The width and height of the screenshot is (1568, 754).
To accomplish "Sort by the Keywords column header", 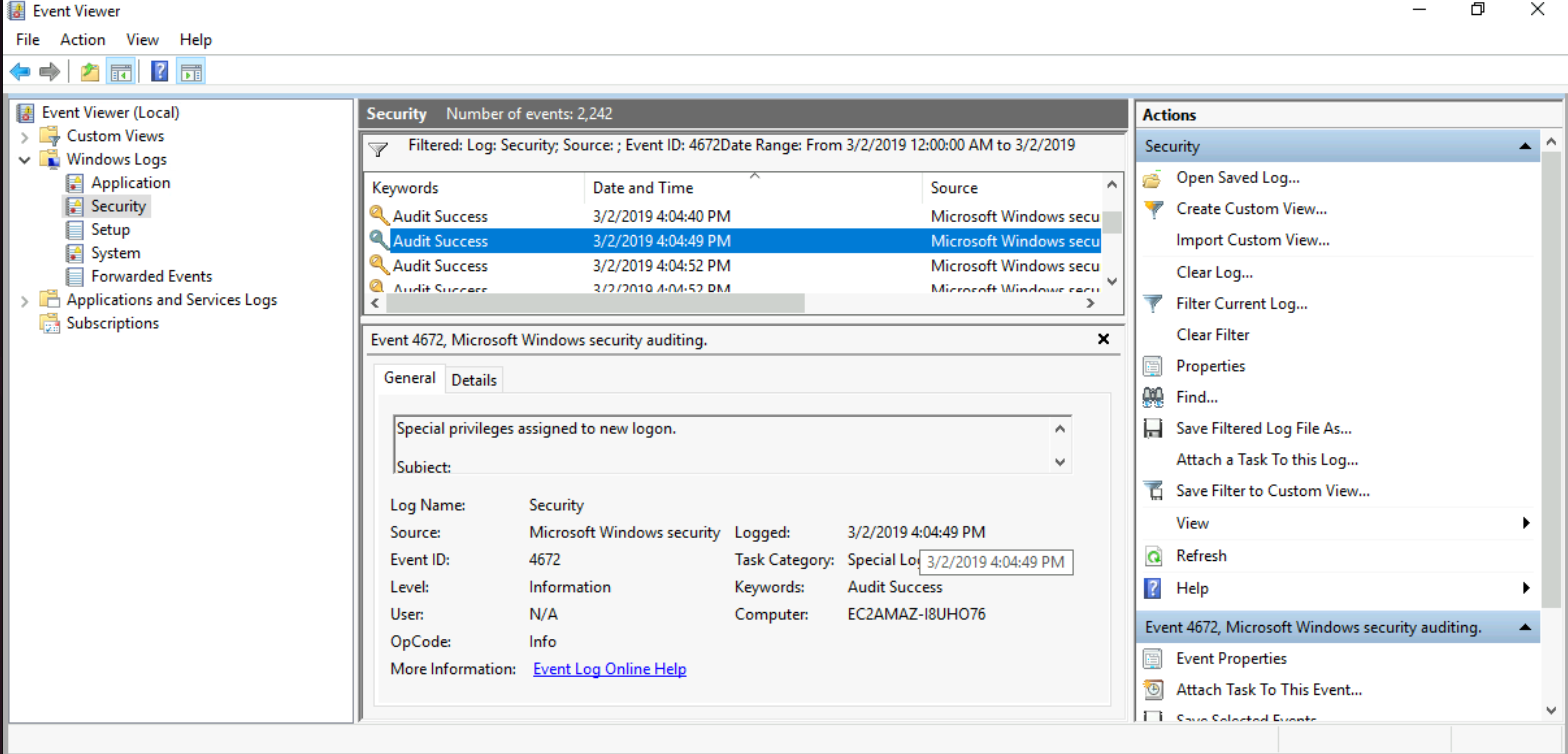I will [475, 188].
